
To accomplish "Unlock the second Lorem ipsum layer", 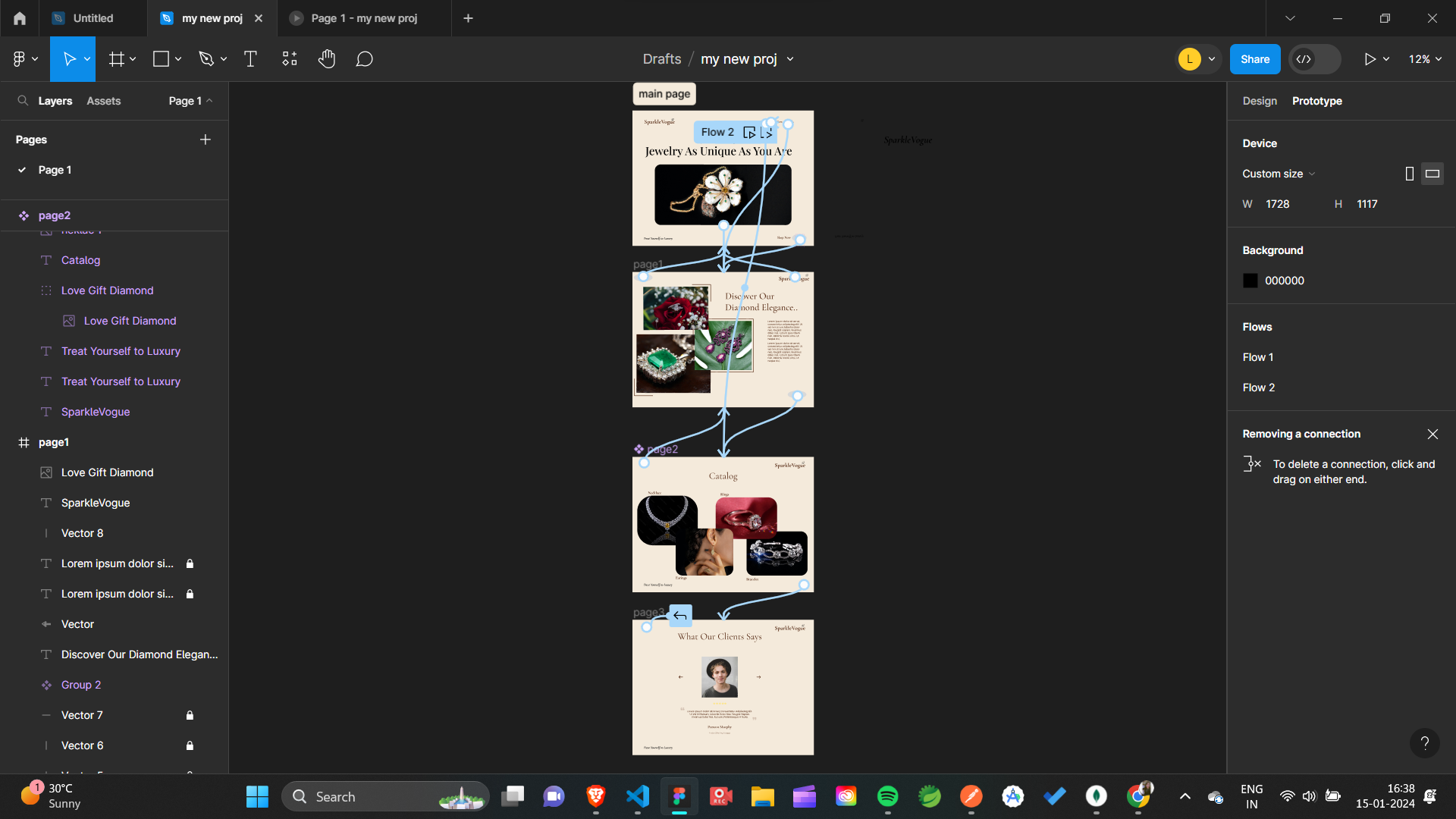I will tap(190, 594).
